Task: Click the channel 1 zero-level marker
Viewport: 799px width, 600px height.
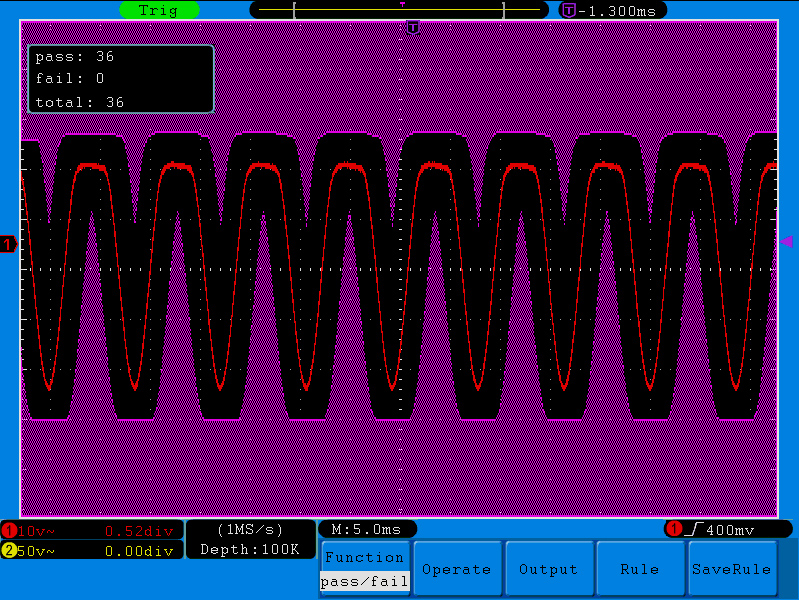Action: (x=8, y=244)
